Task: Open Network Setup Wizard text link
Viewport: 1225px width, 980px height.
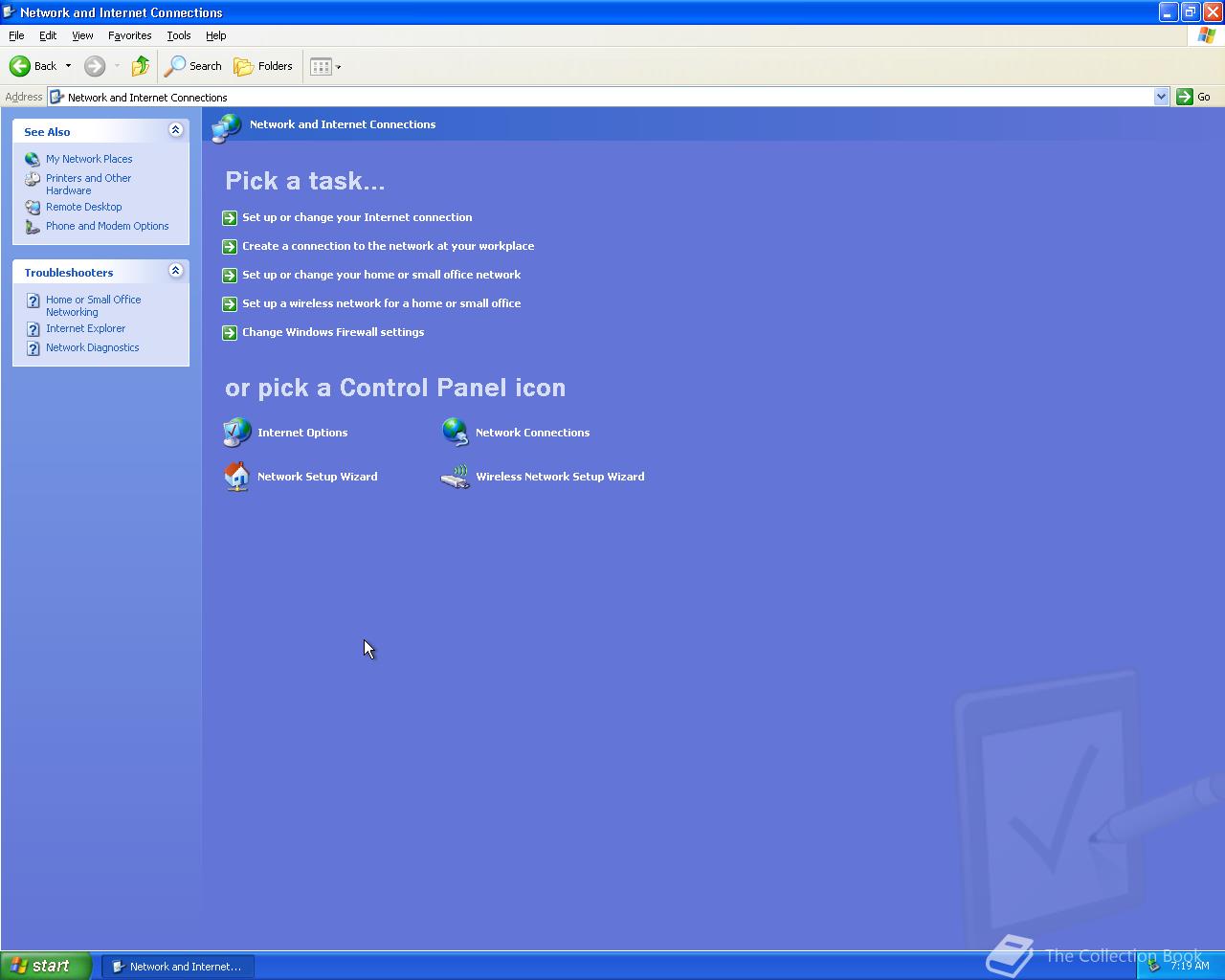Action: (x=317, y=477)
